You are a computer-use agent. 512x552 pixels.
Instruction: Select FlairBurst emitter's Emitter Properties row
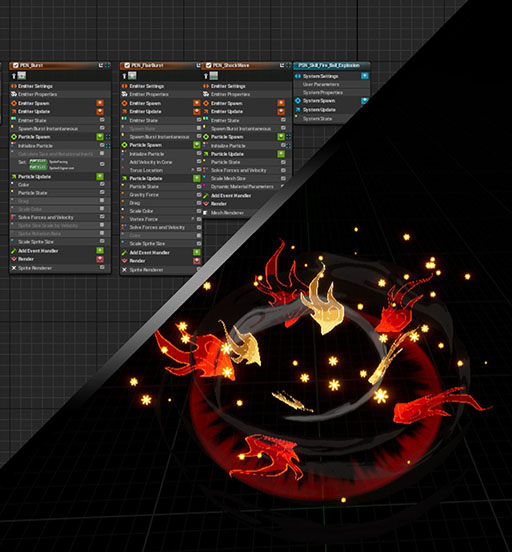pos(161,94)
